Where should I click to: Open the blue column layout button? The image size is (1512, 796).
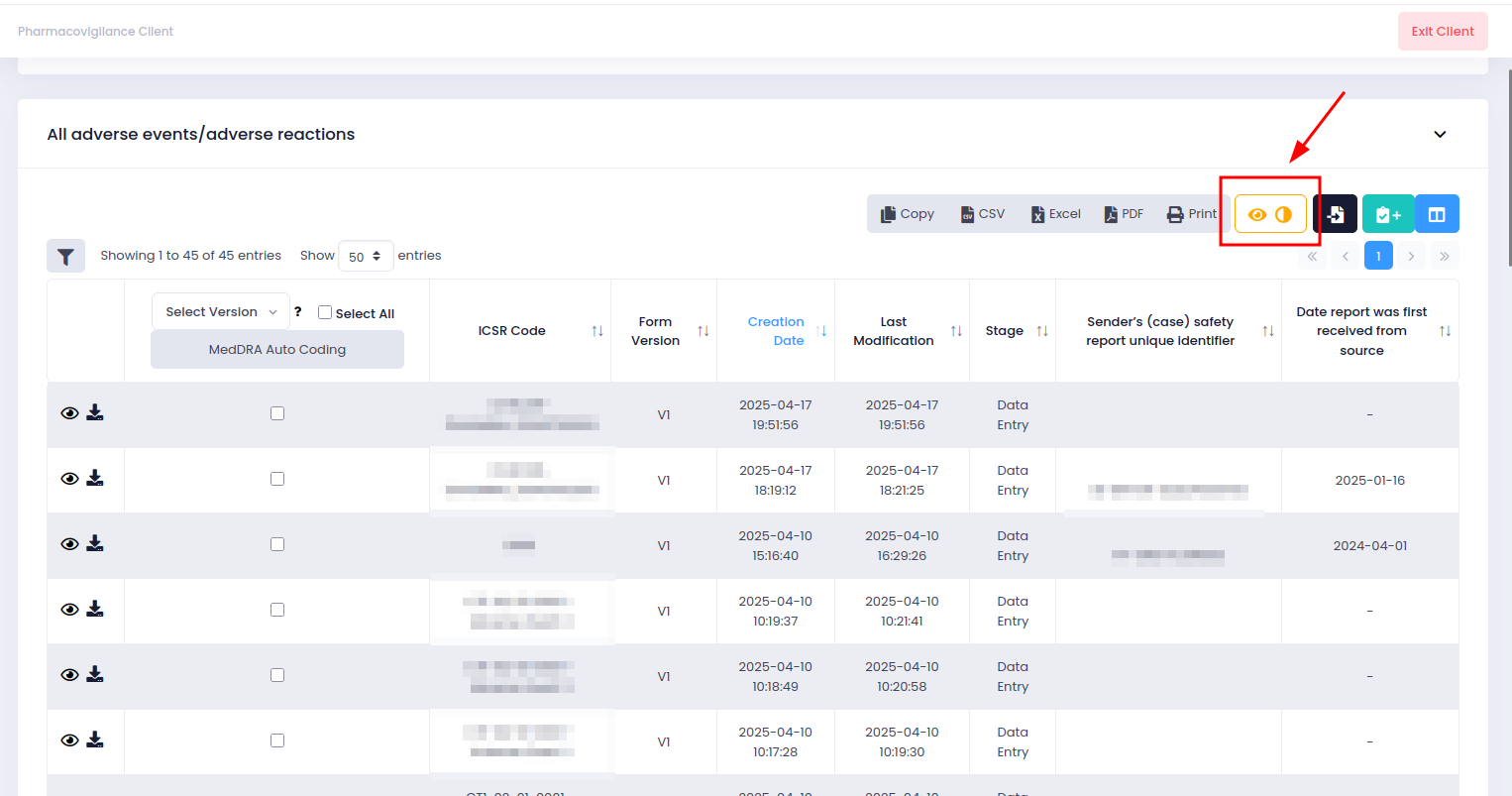click(x=1437, y=214)
